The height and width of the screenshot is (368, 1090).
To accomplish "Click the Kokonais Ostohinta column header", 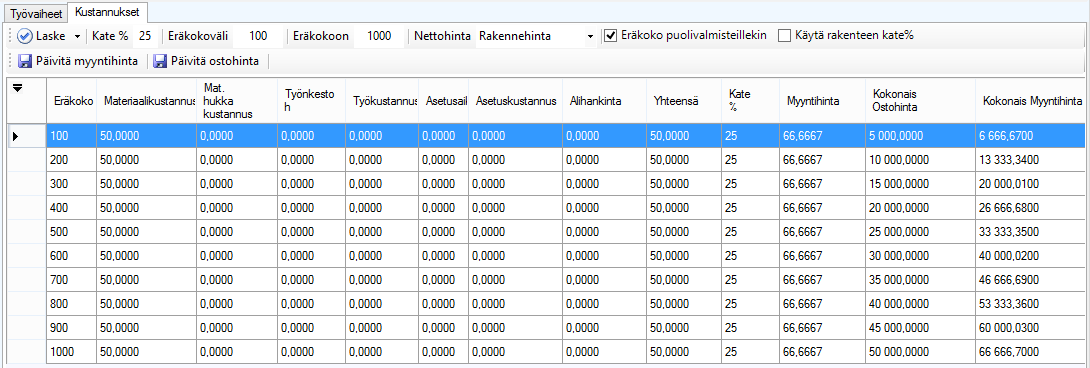I will point(920,101).
